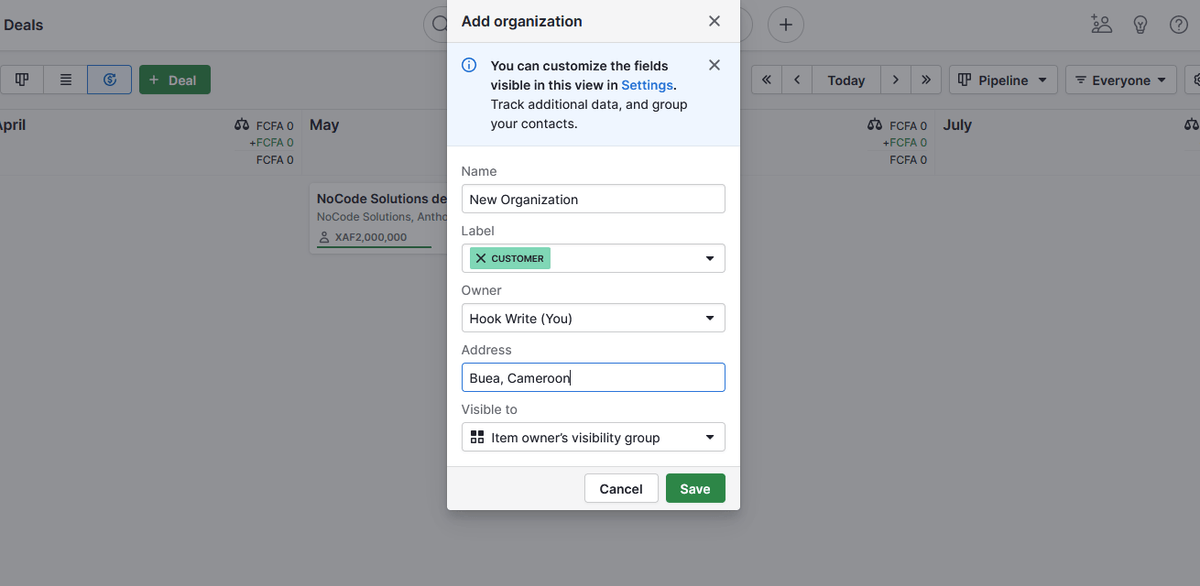This screenshot has height=586, width=1200.
Task: Open Settings from the info banner link
Action: [647, 85]
